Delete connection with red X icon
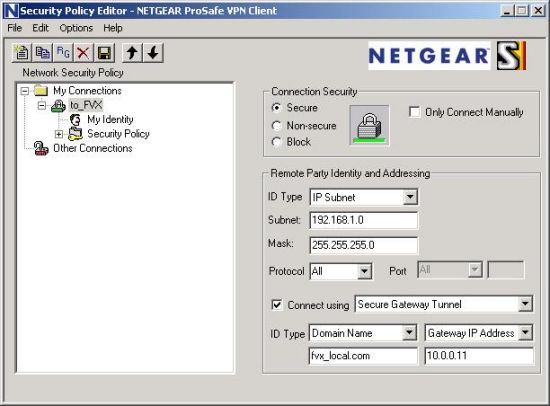Viewport: 550px width, 406px height. tap(83, 53)
